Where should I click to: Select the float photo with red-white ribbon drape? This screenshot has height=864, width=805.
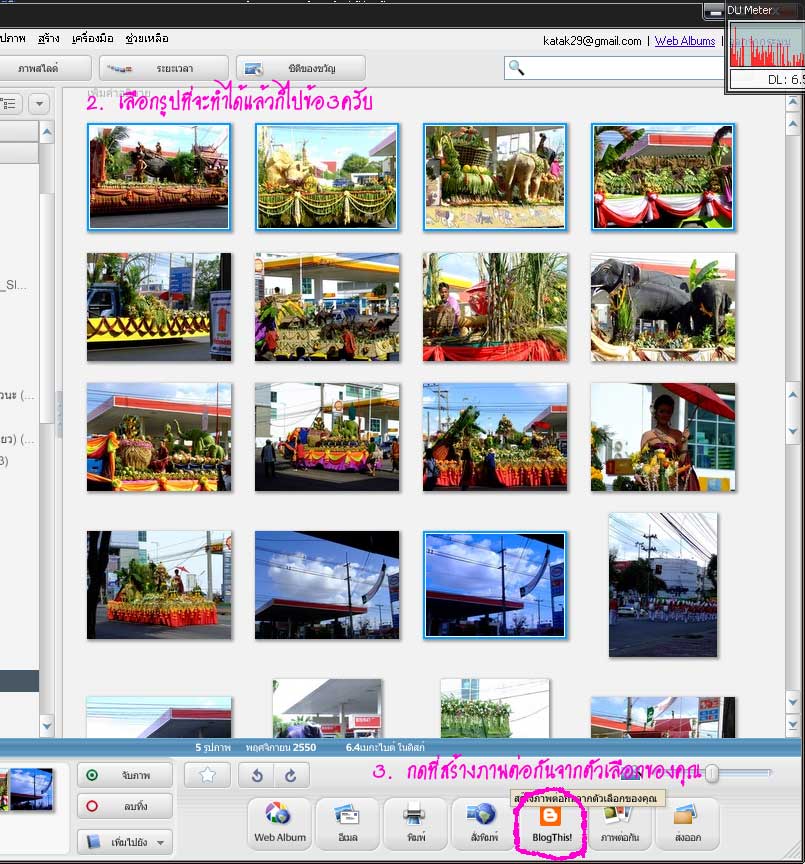[663, 177]
